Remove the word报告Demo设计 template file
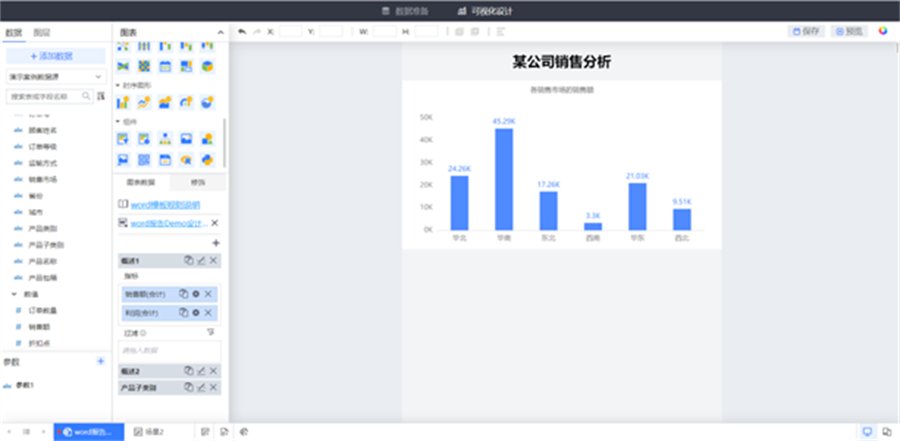Screen dimensions: 900x441 pos(215,223)
